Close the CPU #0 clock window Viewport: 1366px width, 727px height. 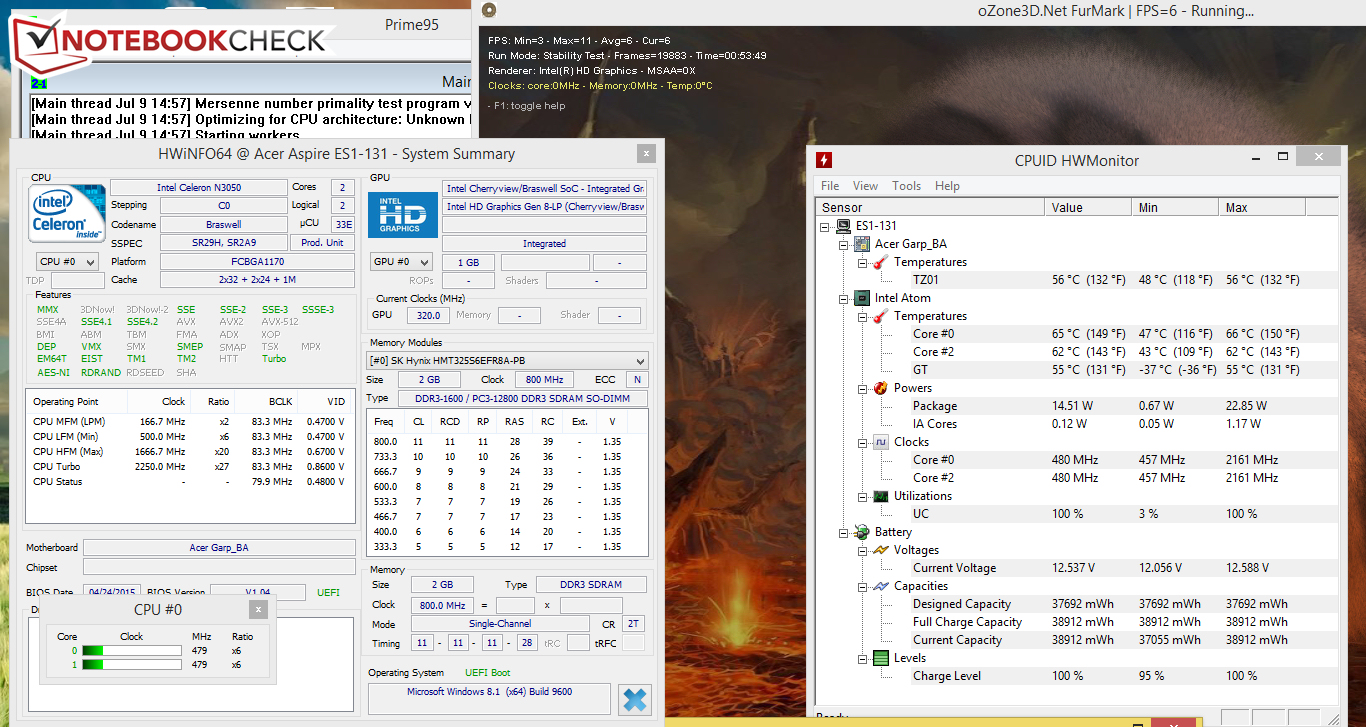pos(258,609)
